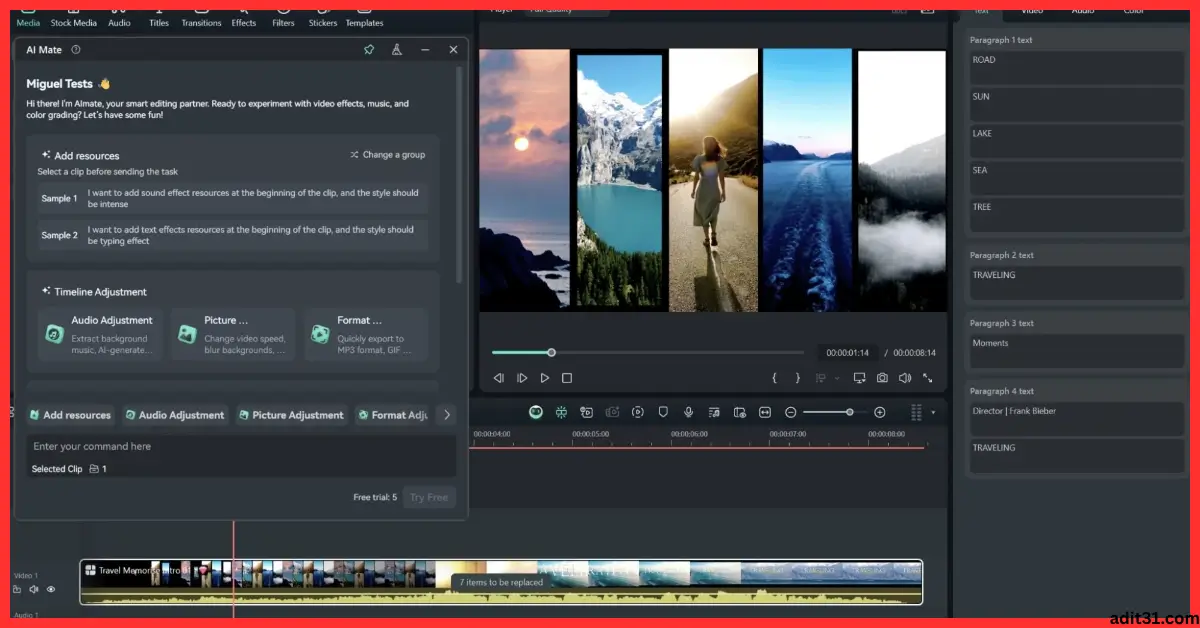Open the audio track music list icon
The image size is (1200, 628).
point(714,412)
